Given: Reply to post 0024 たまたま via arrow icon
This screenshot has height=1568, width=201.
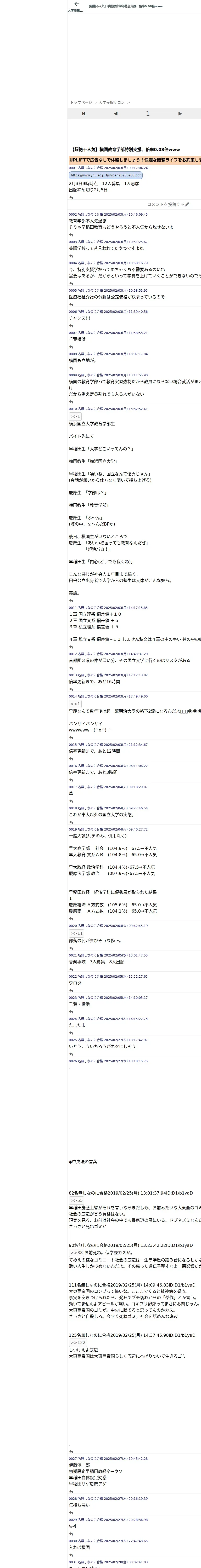Looking at the screenshot, I should (71, 1033).
